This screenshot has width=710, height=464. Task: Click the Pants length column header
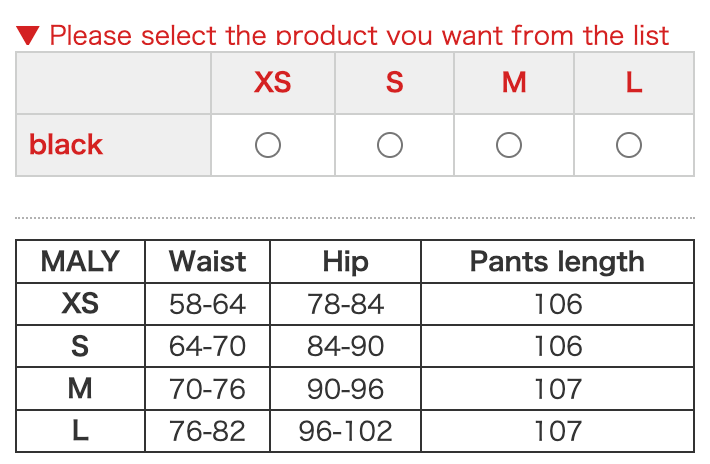click(x=557, y=262)
